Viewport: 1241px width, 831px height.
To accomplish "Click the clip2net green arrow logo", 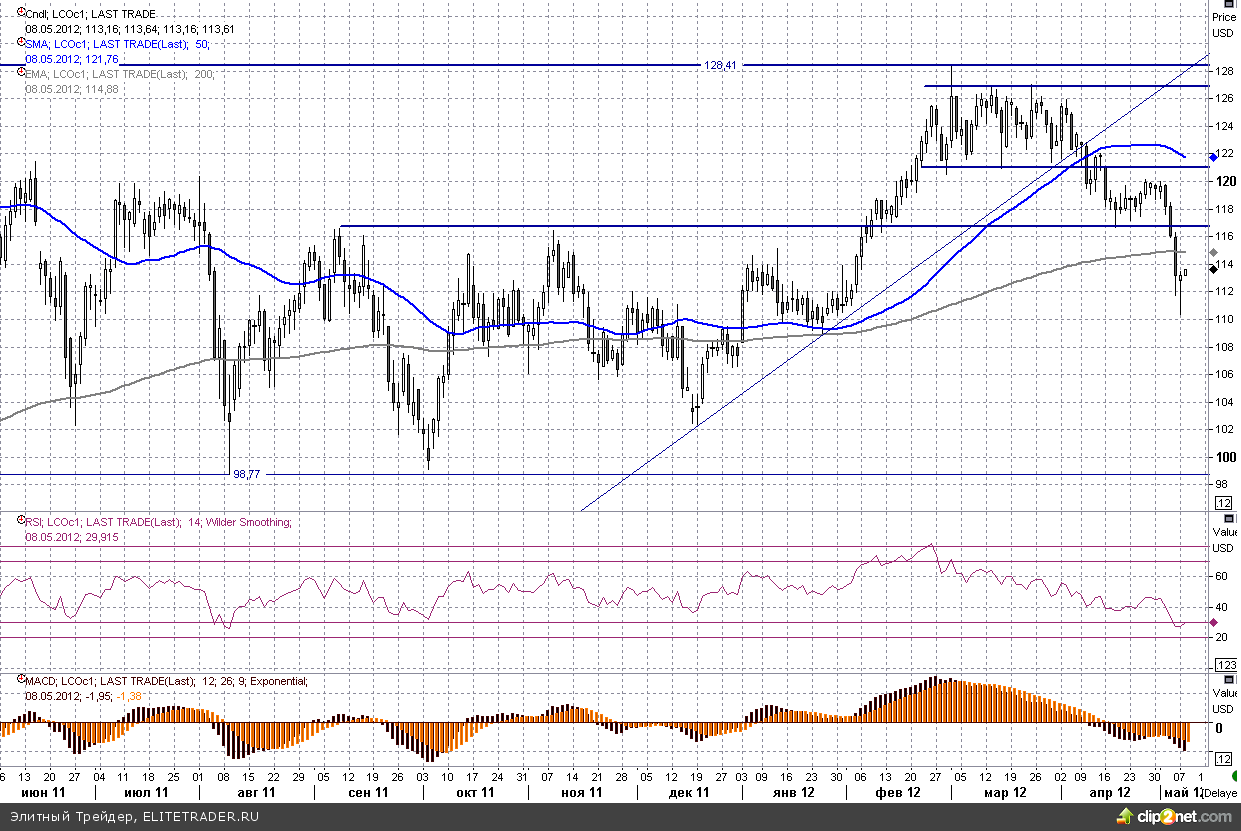I will coord(1130,817).
